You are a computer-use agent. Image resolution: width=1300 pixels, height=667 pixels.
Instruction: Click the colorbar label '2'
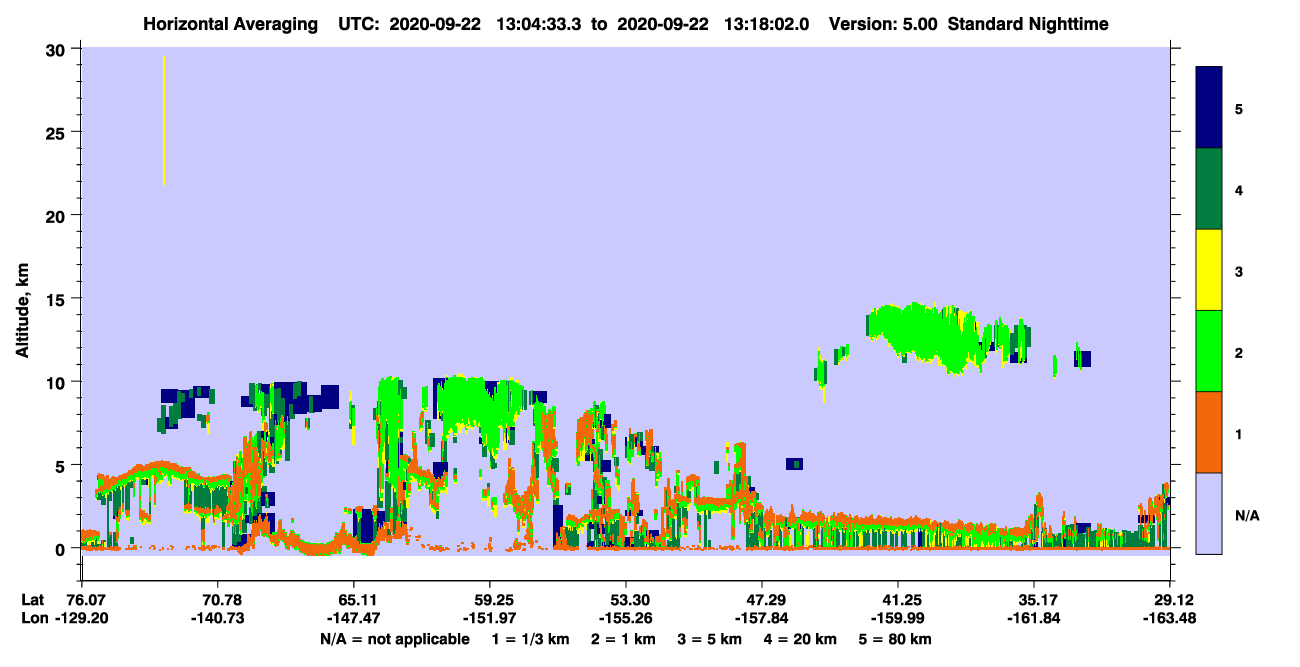[1238, 353]
